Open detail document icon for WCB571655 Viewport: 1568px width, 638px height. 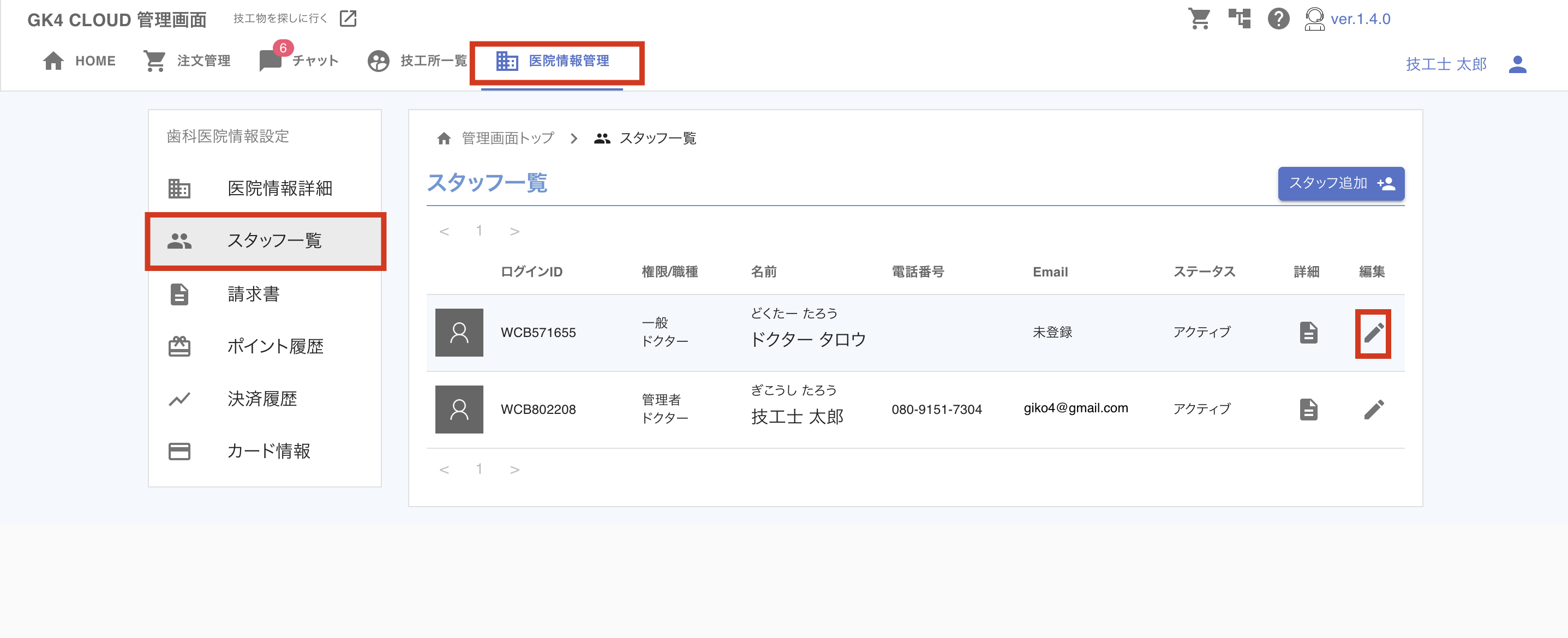1308,333
